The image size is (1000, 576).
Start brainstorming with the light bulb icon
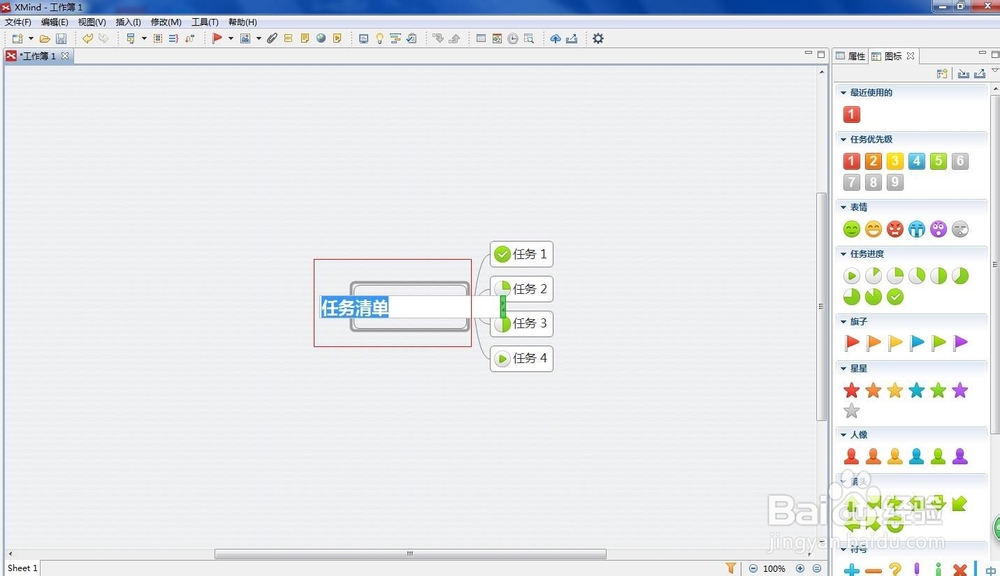(379, 38)
